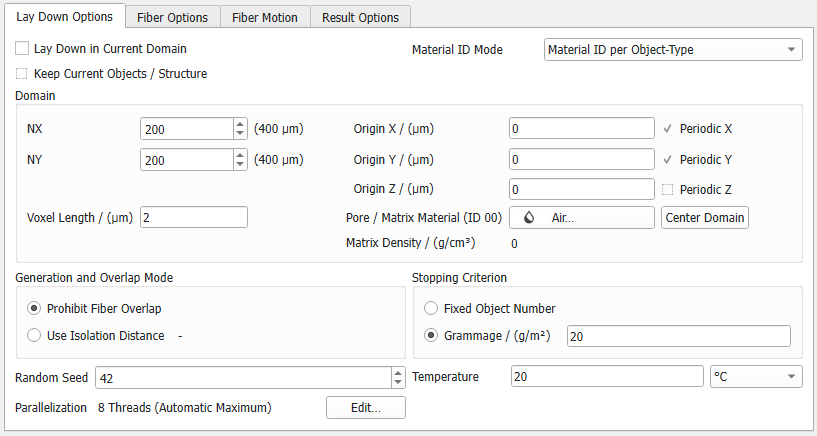Decrease the NX value with down arrow

(x=240, y=133)
